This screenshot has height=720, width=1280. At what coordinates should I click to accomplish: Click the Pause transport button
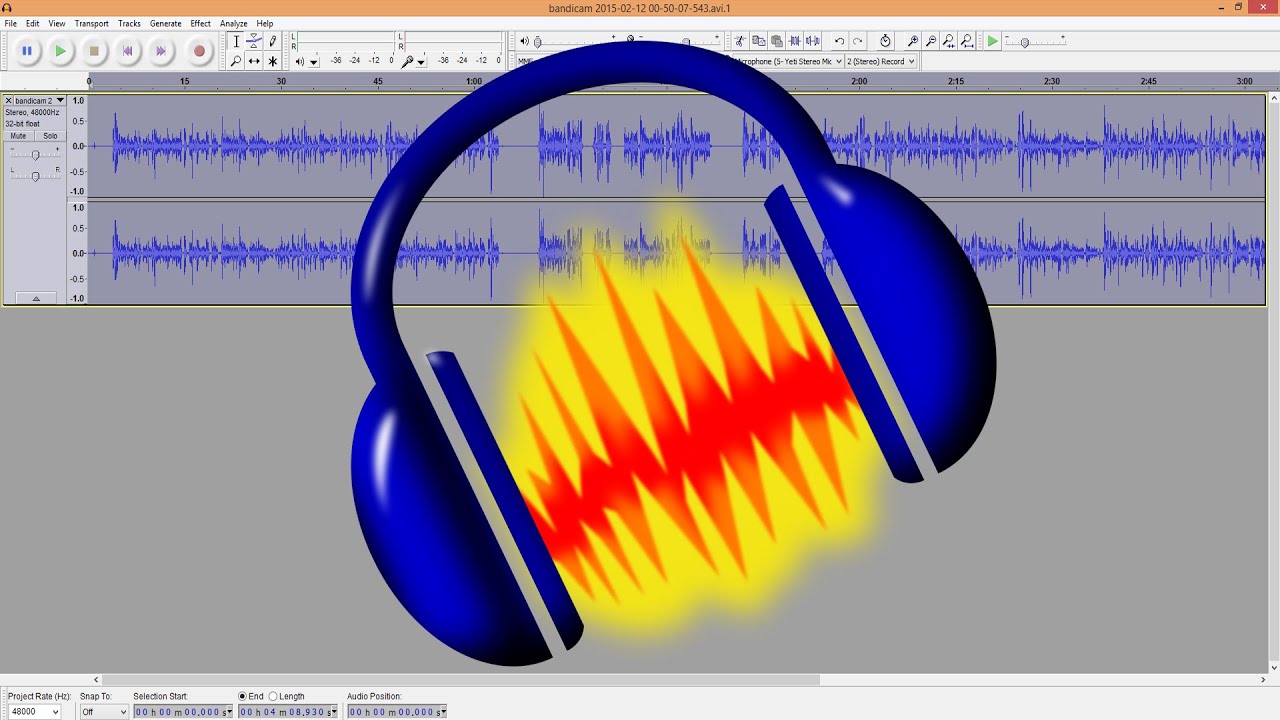[x=27, y=51]
